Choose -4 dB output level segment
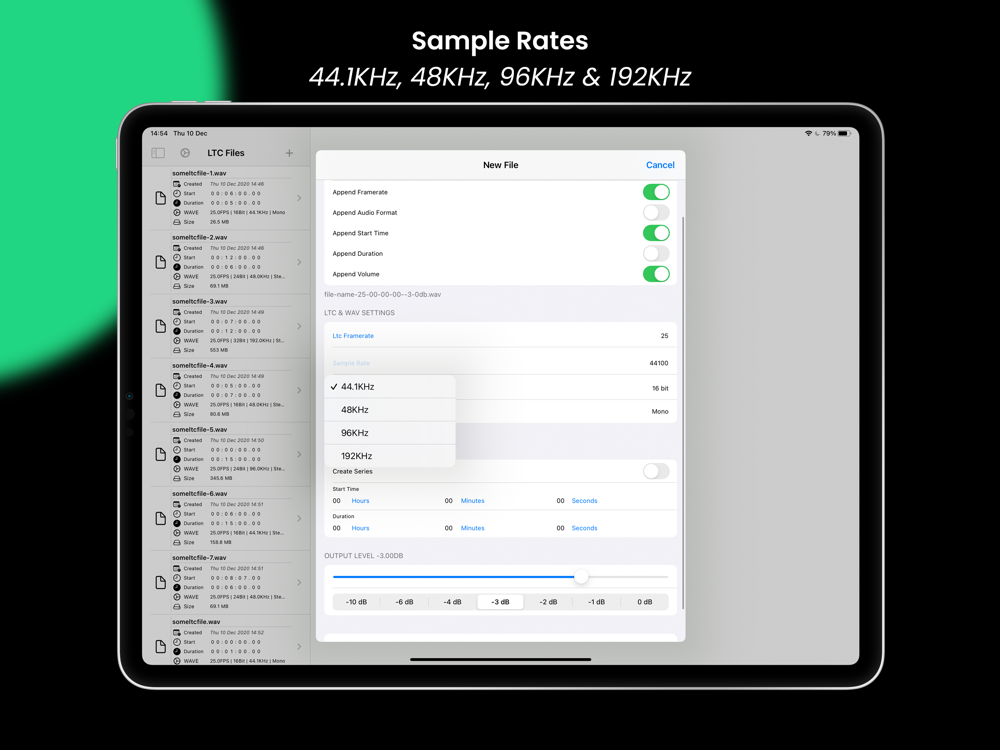 point(453,602)
